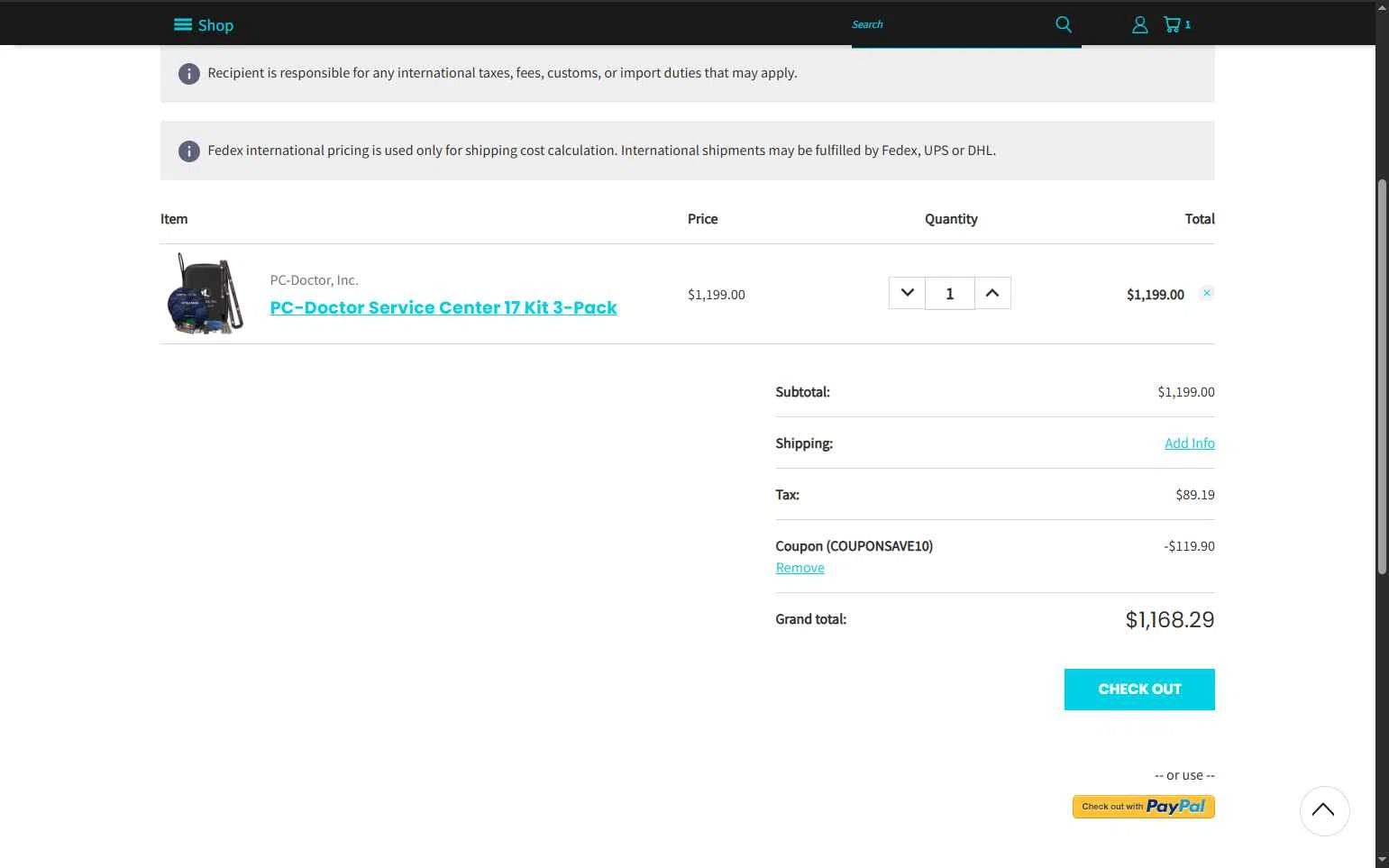Screen dimensions: 1389x868
Task: Click the page vertical scrollbar thumb
Action: [1382, 377]
